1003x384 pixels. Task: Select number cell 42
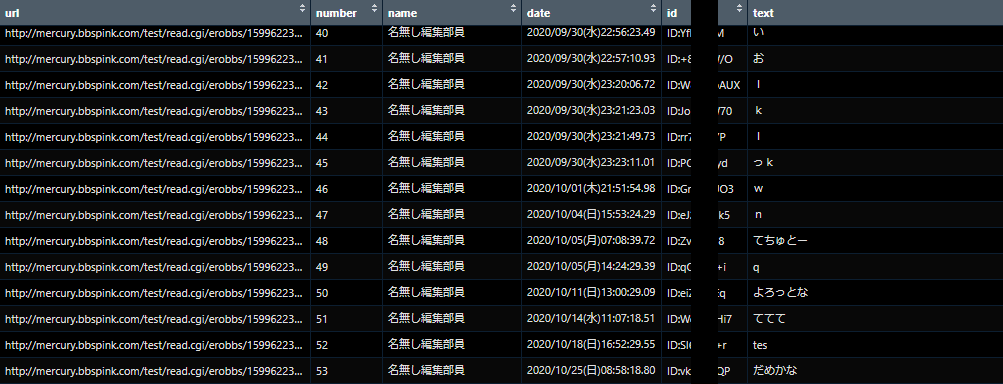pyautogui.click(x=347, y=85)
